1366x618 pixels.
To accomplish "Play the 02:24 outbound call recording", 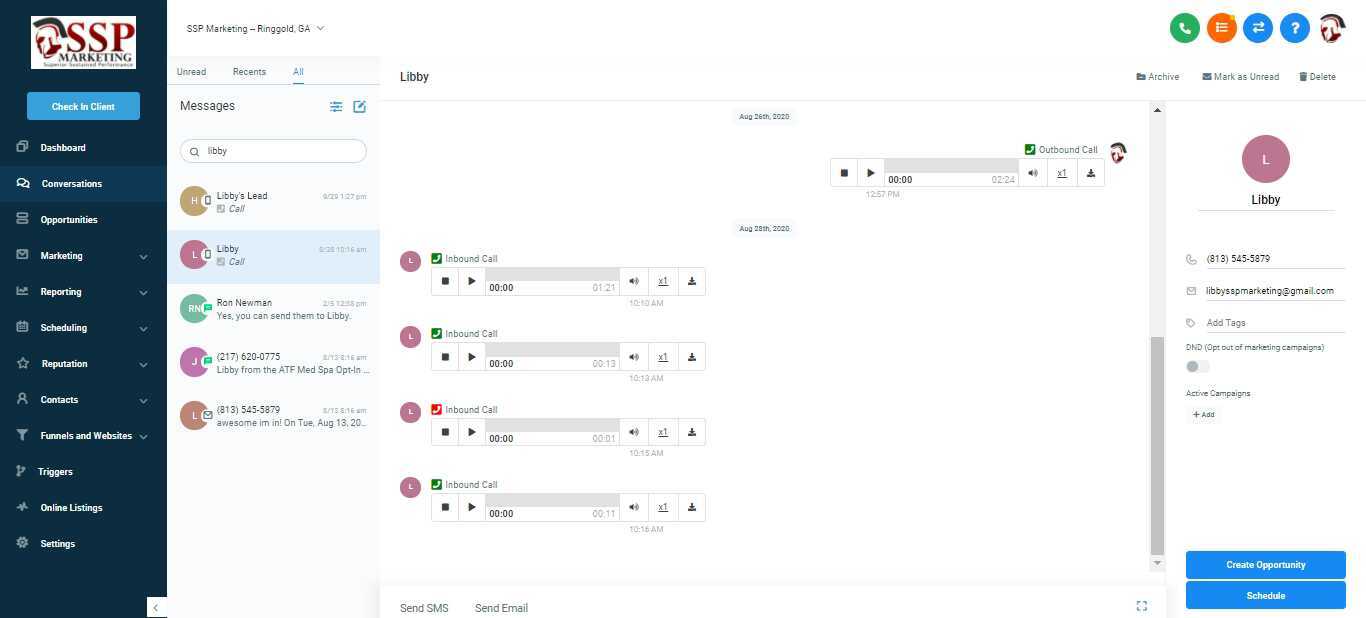I will coord(871,173).
